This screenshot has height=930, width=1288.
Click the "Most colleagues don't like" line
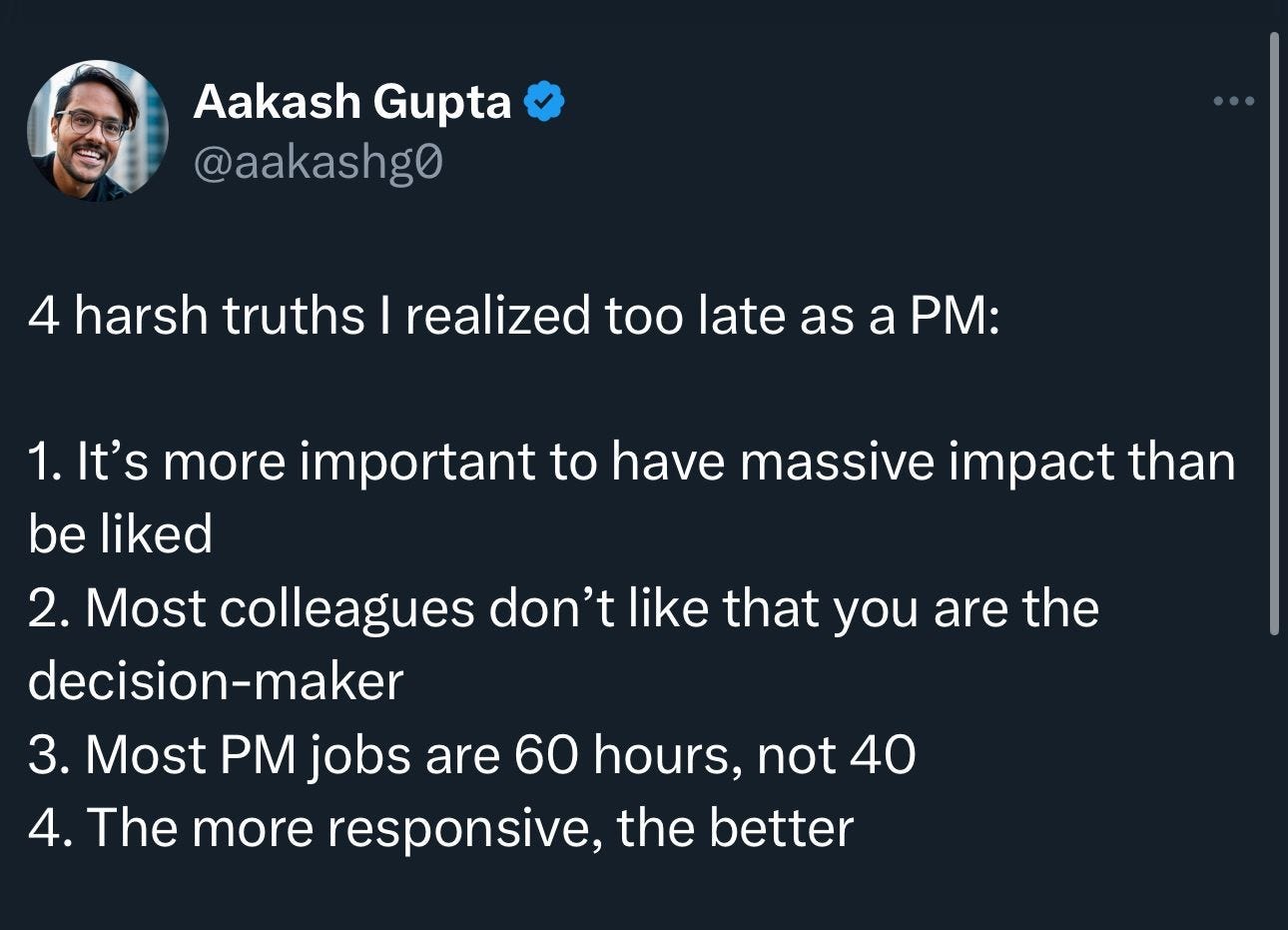coord(564,608)
